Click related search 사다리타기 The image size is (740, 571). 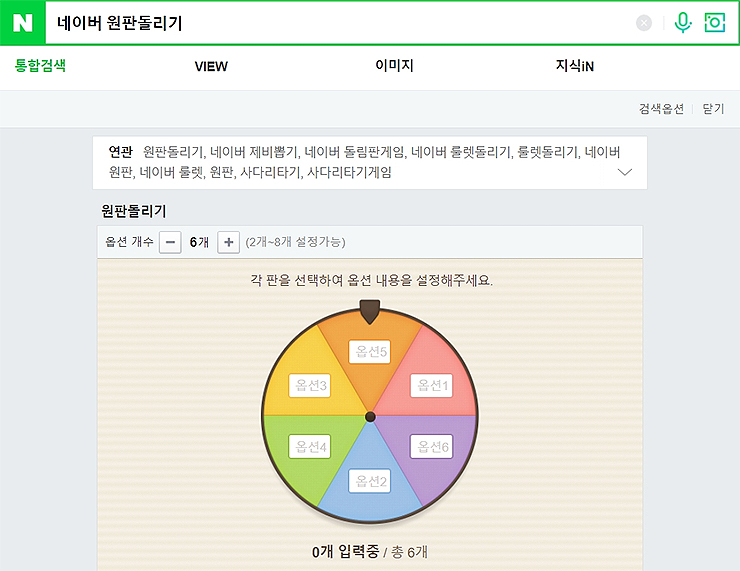[x=269, y=172]
